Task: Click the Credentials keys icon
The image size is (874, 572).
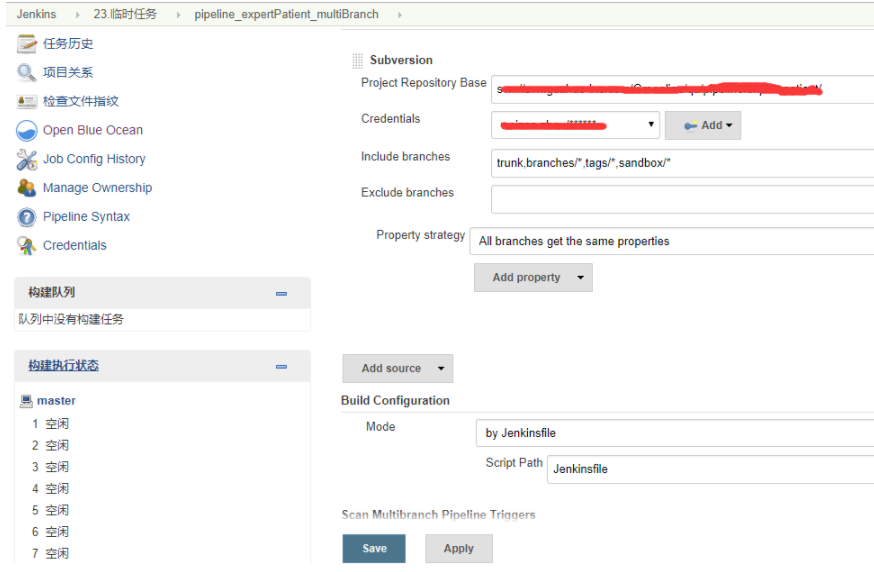Action: coord(27,245)
